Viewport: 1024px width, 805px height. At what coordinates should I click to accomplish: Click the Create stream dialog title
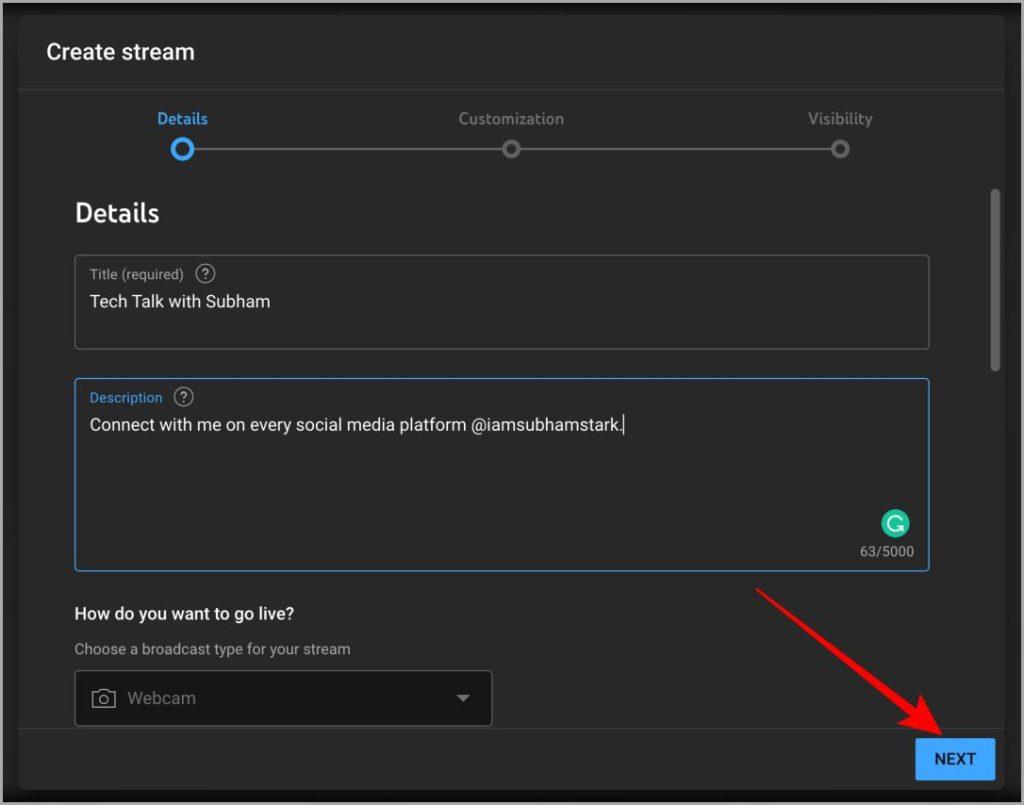click(120, 52)
